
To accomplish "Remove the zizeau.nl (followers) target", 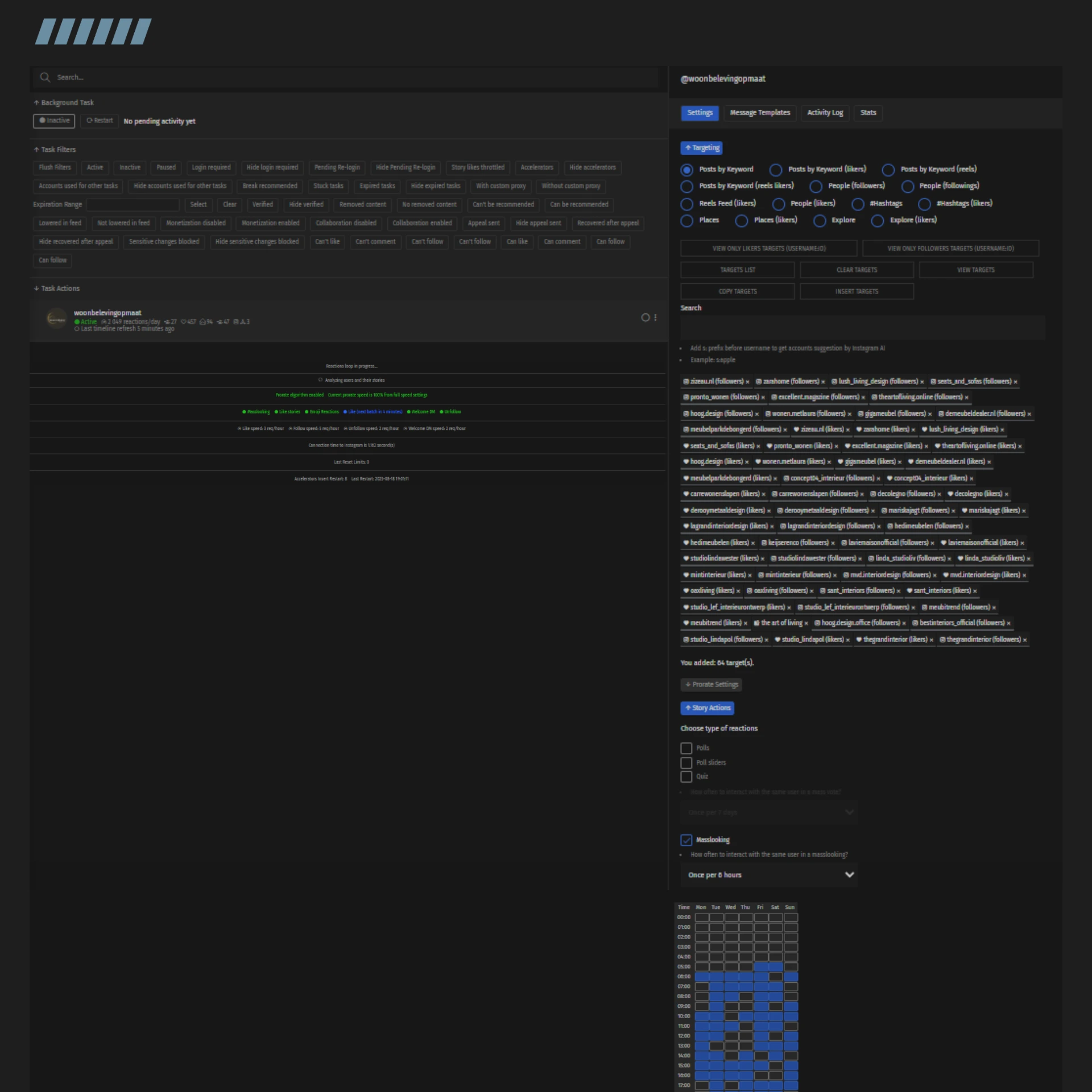I will (x=747, y=382).
